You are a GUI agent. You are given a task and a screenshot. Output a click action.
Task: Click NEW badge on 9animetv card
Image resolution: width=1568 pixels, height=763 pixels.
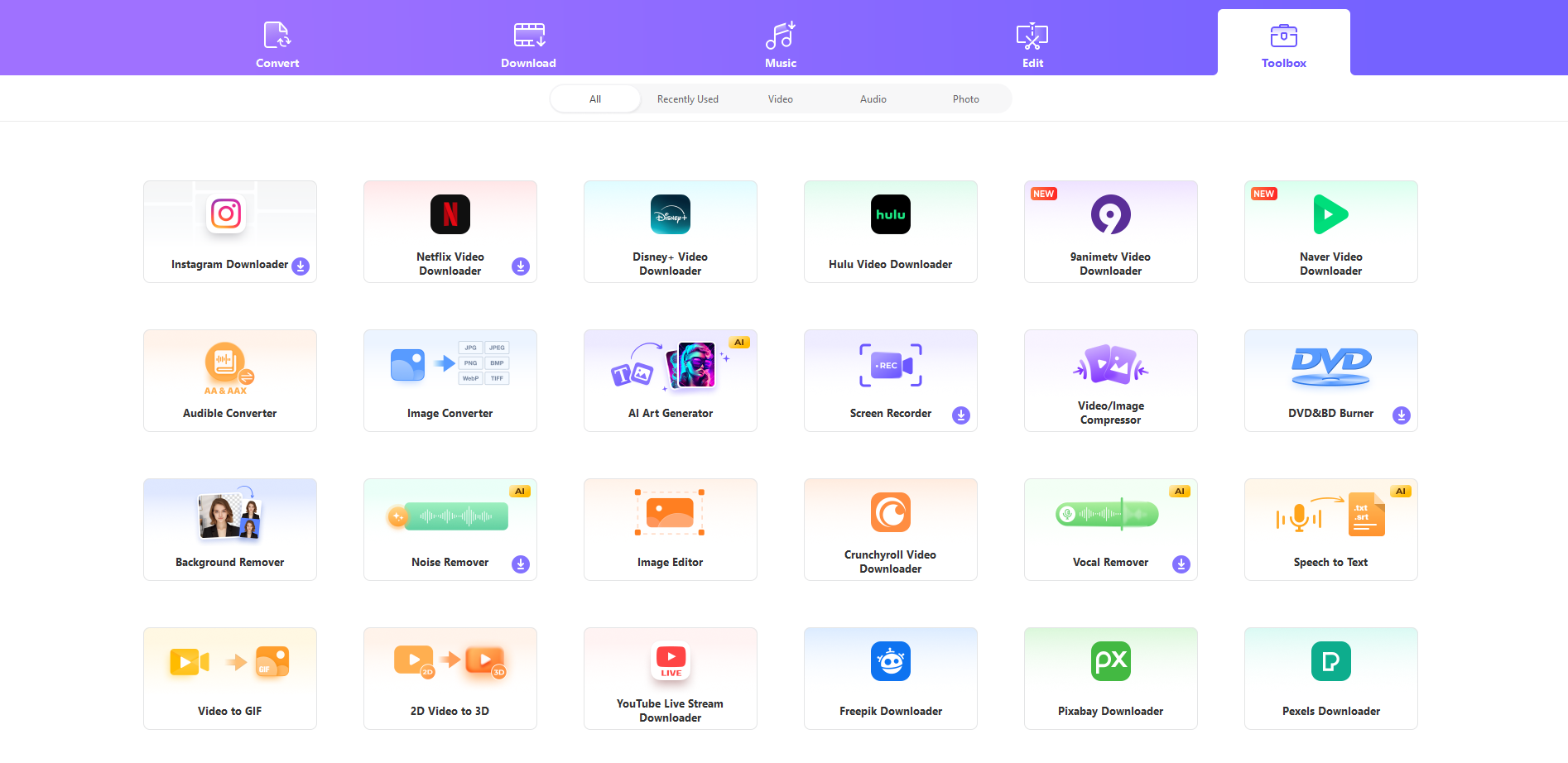pos(1044,194)
